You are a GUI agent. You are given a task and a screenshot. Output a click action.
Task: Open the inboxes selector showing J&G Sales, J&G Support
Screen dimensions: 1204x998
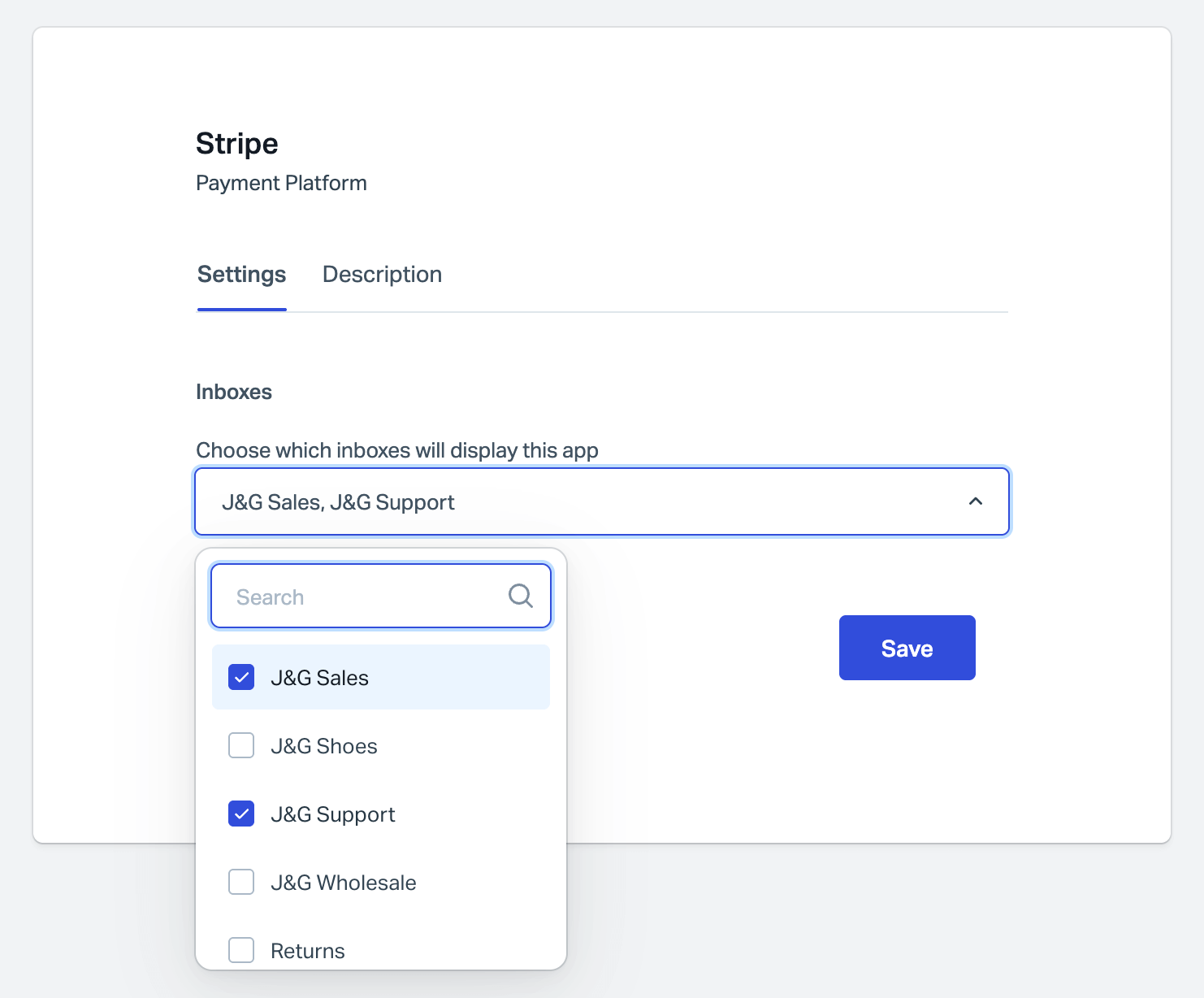[602, 501]
